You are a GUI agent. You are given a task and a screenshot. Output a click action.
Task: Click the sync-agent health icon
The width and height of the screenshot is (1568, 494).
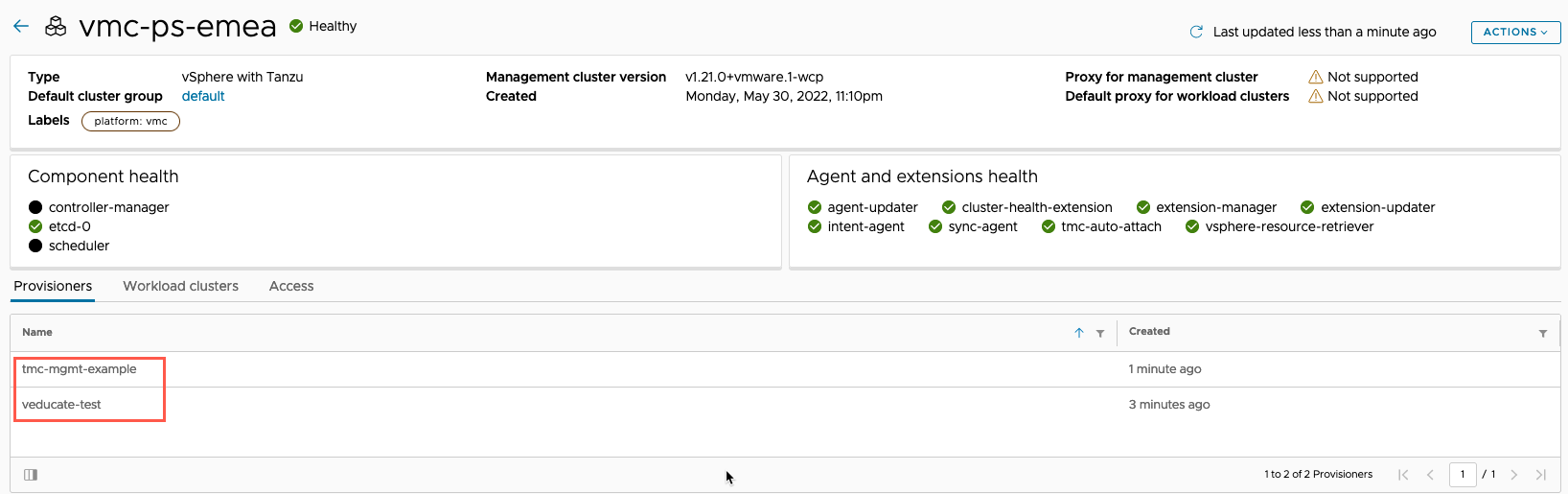935,226
